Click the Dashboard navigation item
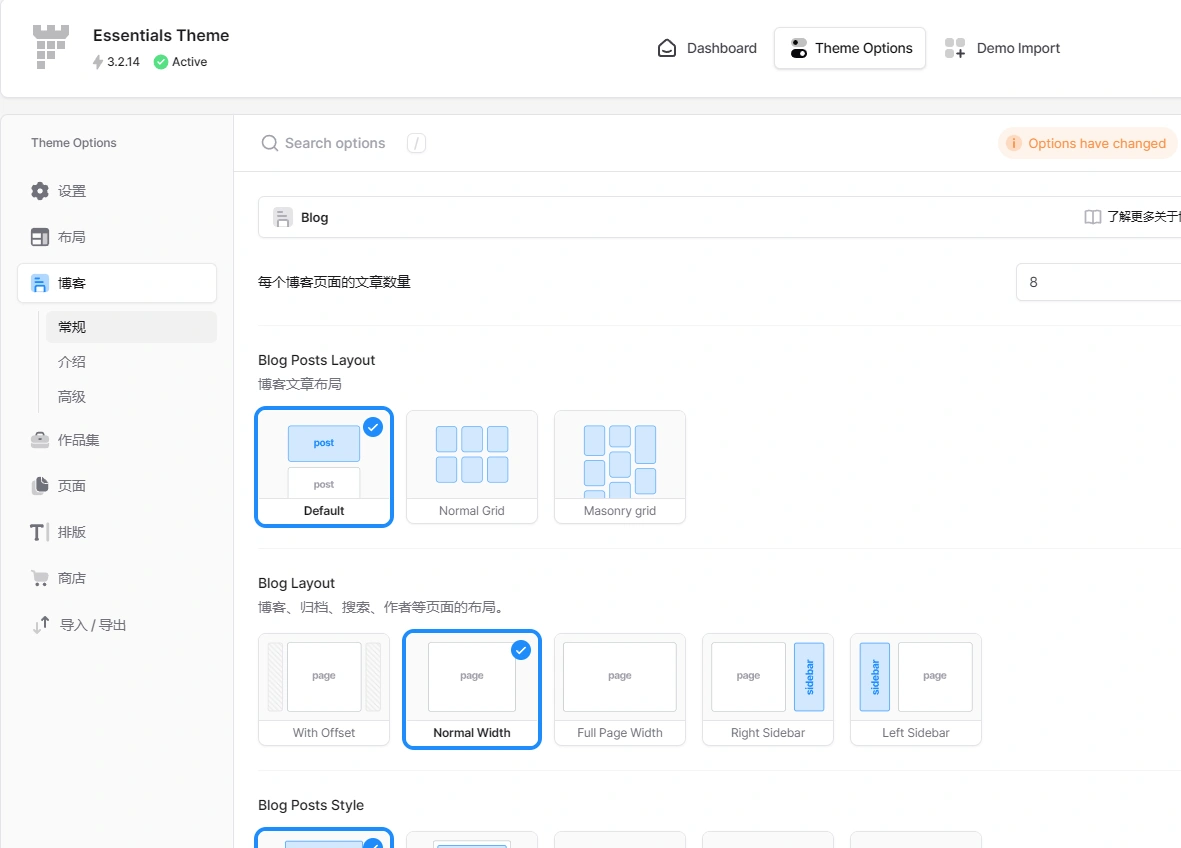The width and height of the screenshot is (1181, 848). click(707, 47)
